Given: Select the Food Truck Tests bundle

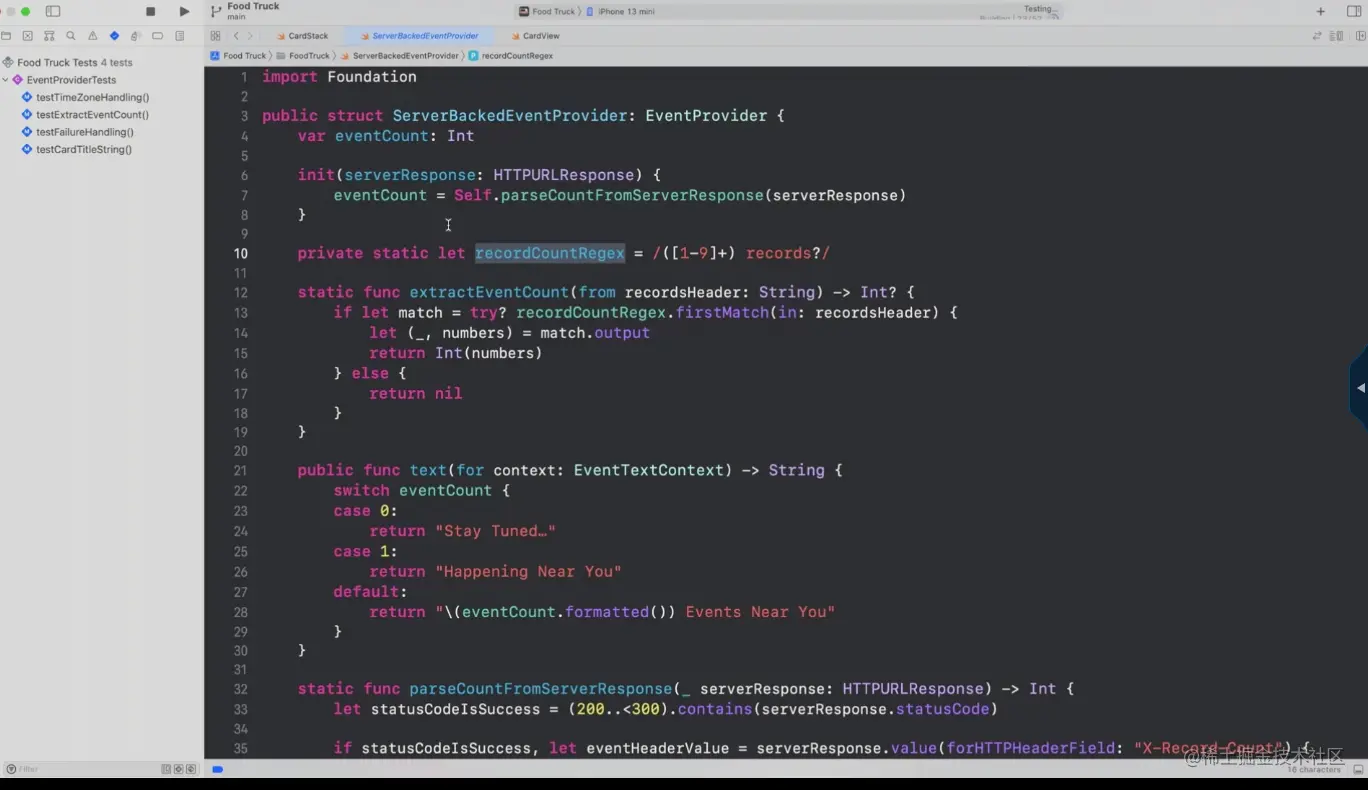Looking at the screenshot, I should 66,62.
